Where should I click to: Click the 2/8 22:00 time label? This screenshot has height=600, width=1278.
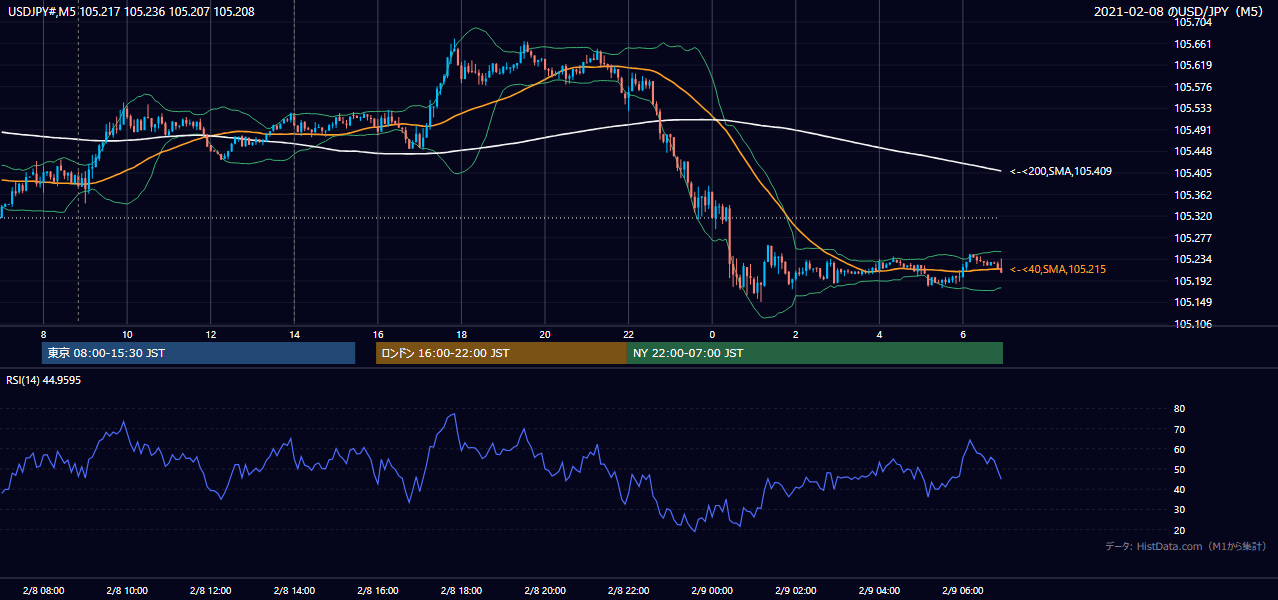click(x=629, y=590)
